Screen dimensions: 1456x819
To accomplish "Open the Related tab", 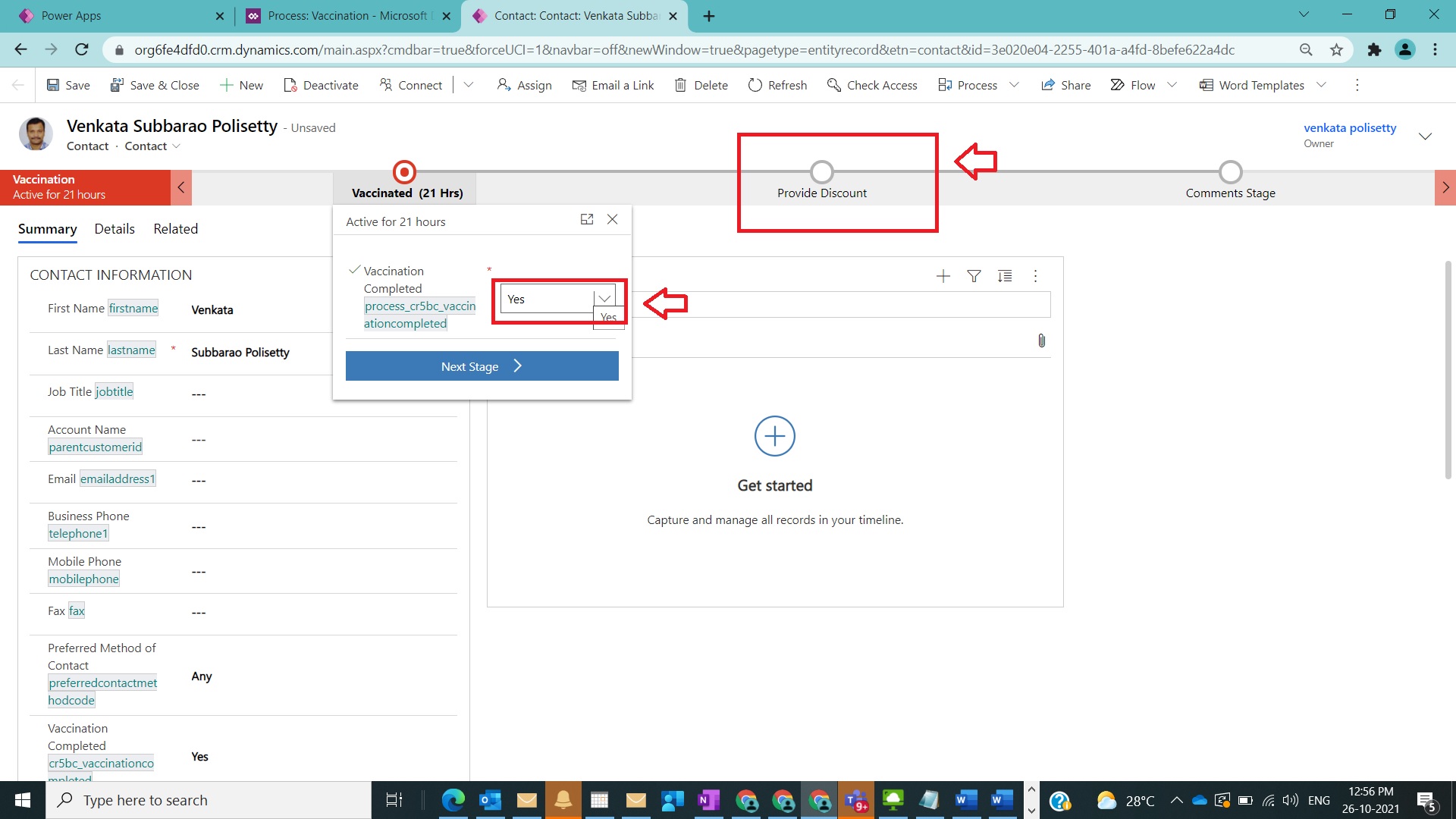I will pos(175,228).
